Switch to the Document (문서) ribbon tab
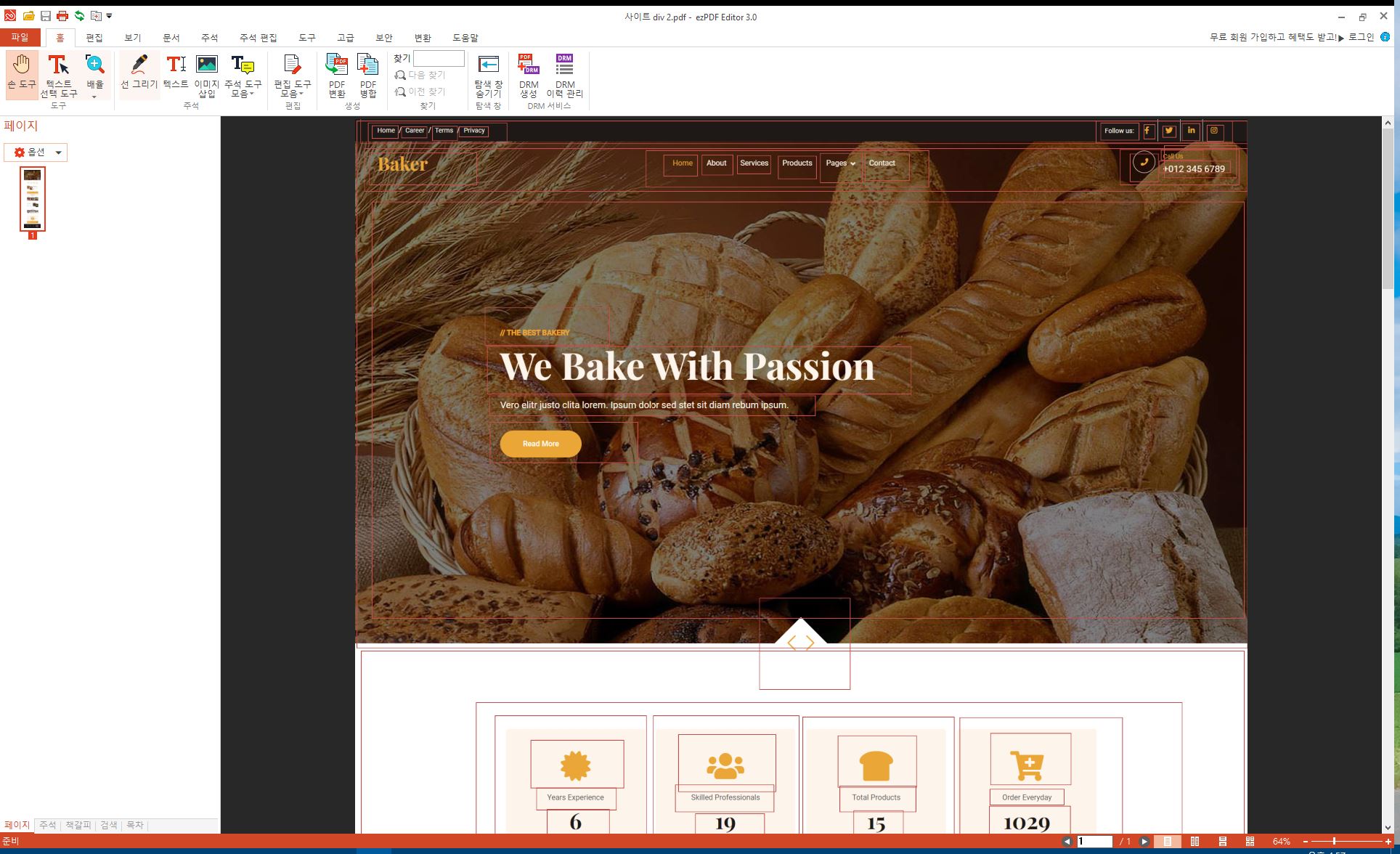1400x854 pixels. click(x=171, y=38)
